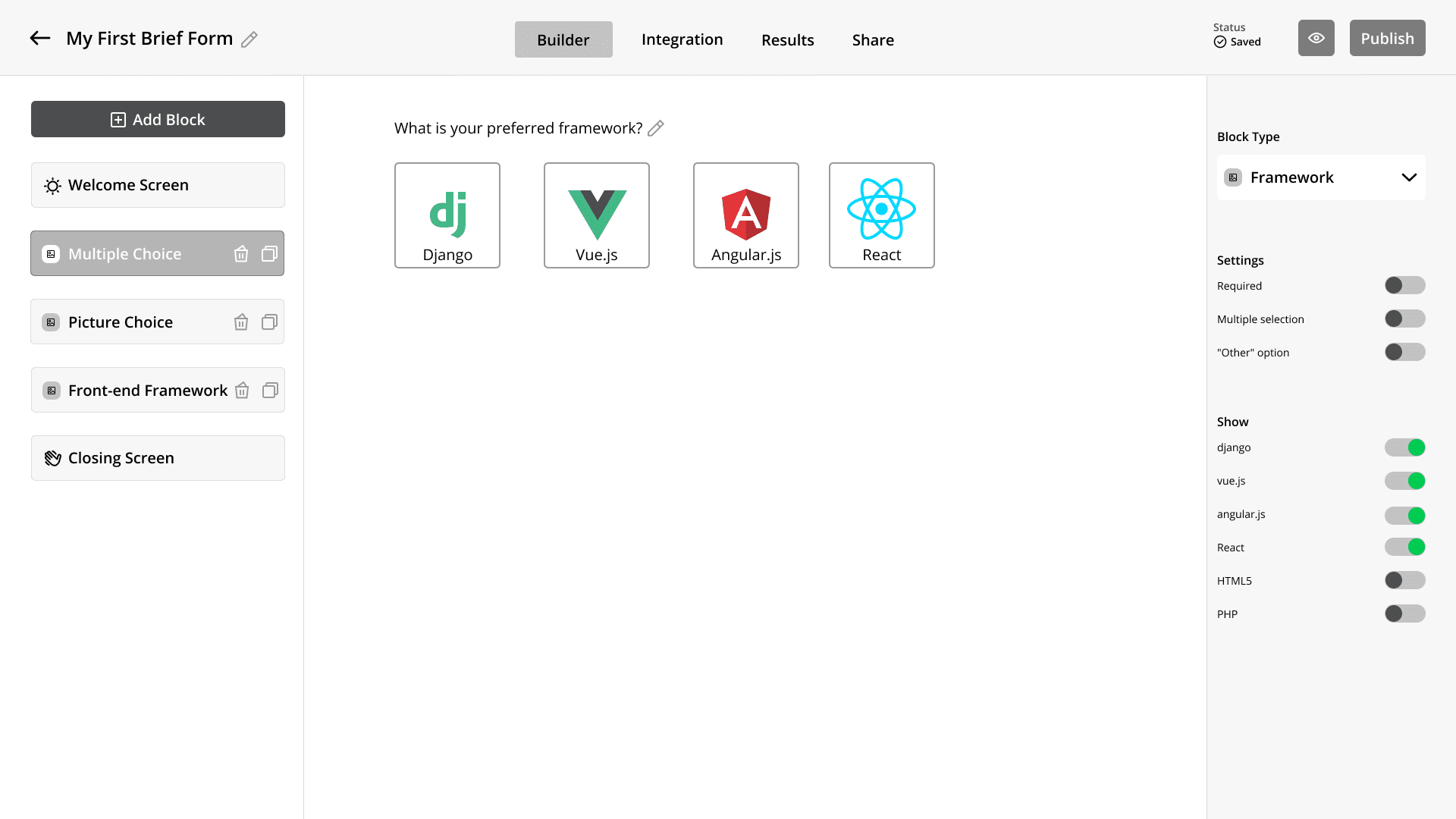
Task: Go back using the left arrow icon
Action: pos(40,38)
